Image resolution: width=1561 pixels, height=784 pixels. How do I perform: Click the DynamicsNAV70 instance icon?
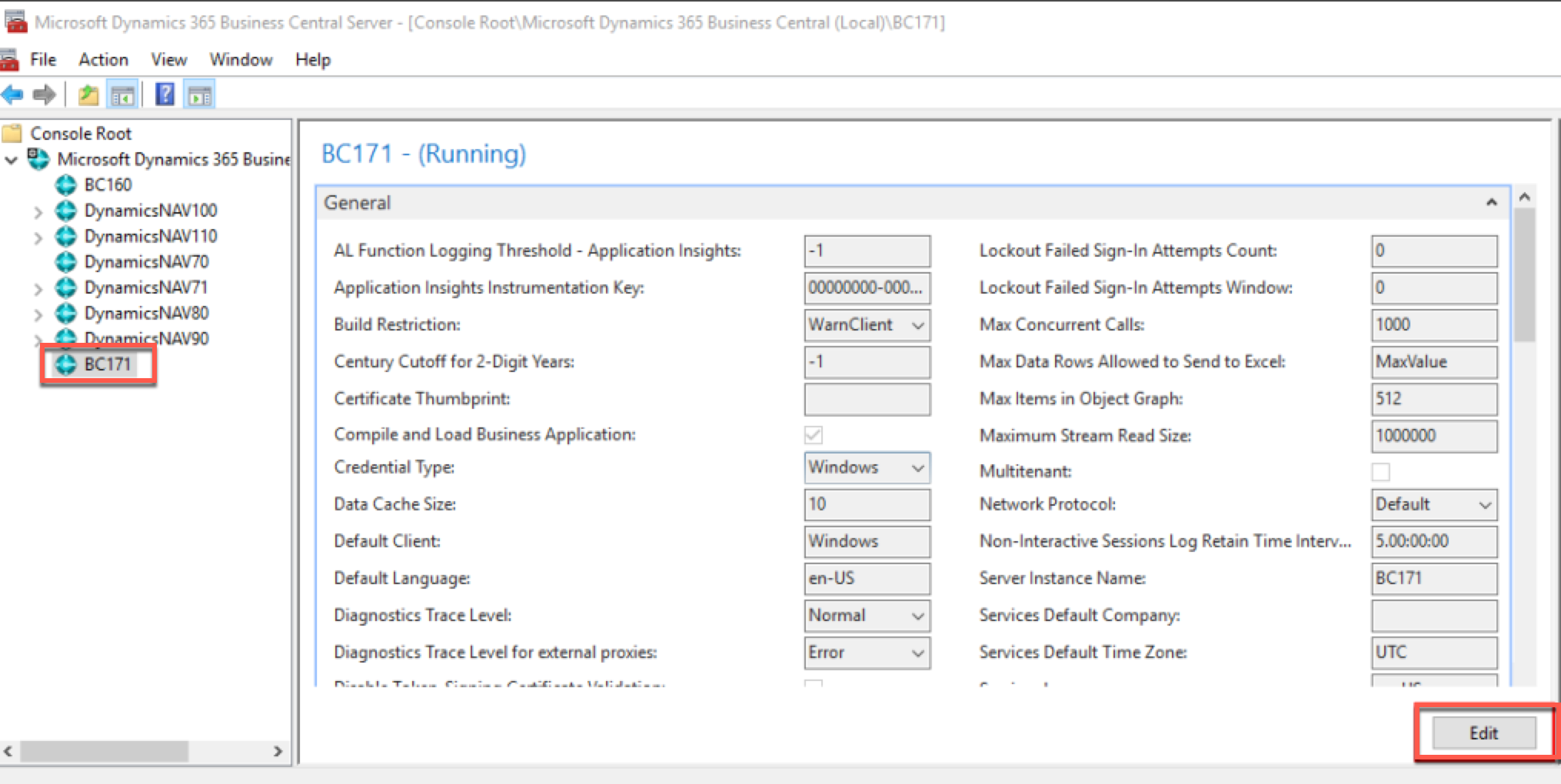[x=66, y=262]
